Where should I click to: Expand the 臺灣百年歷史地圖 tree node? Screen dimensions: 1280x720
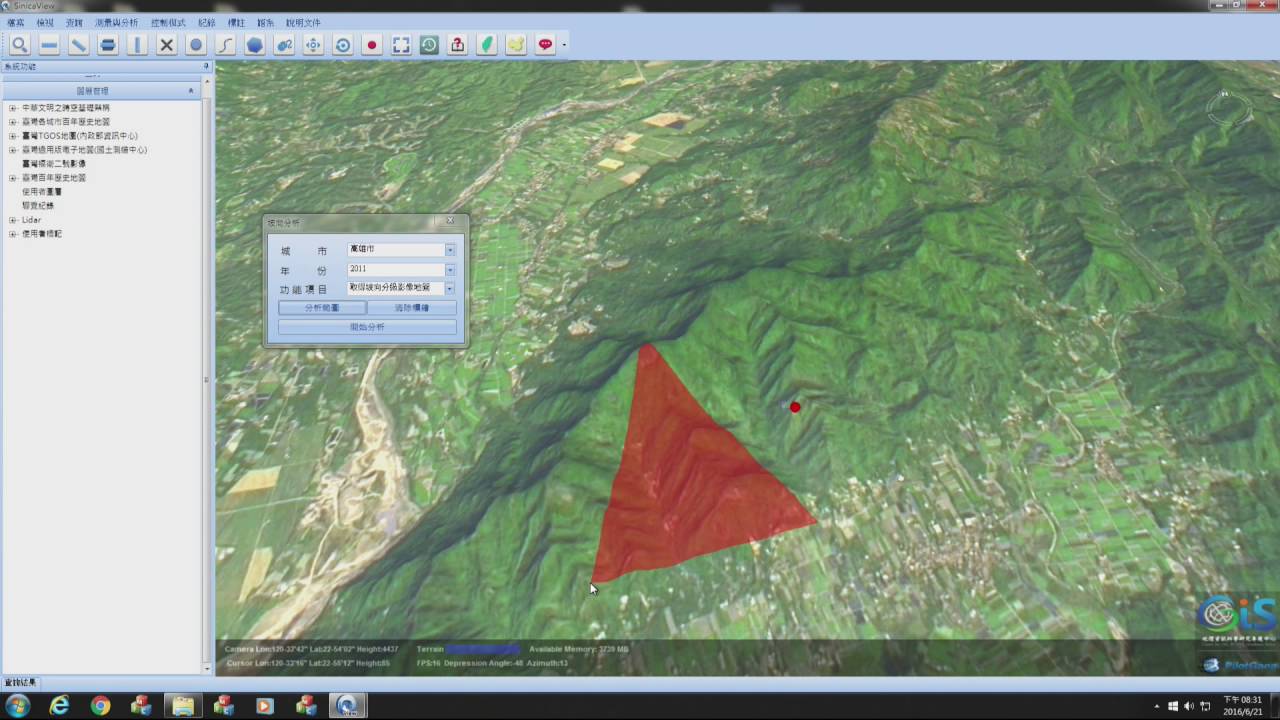[13, 178]
